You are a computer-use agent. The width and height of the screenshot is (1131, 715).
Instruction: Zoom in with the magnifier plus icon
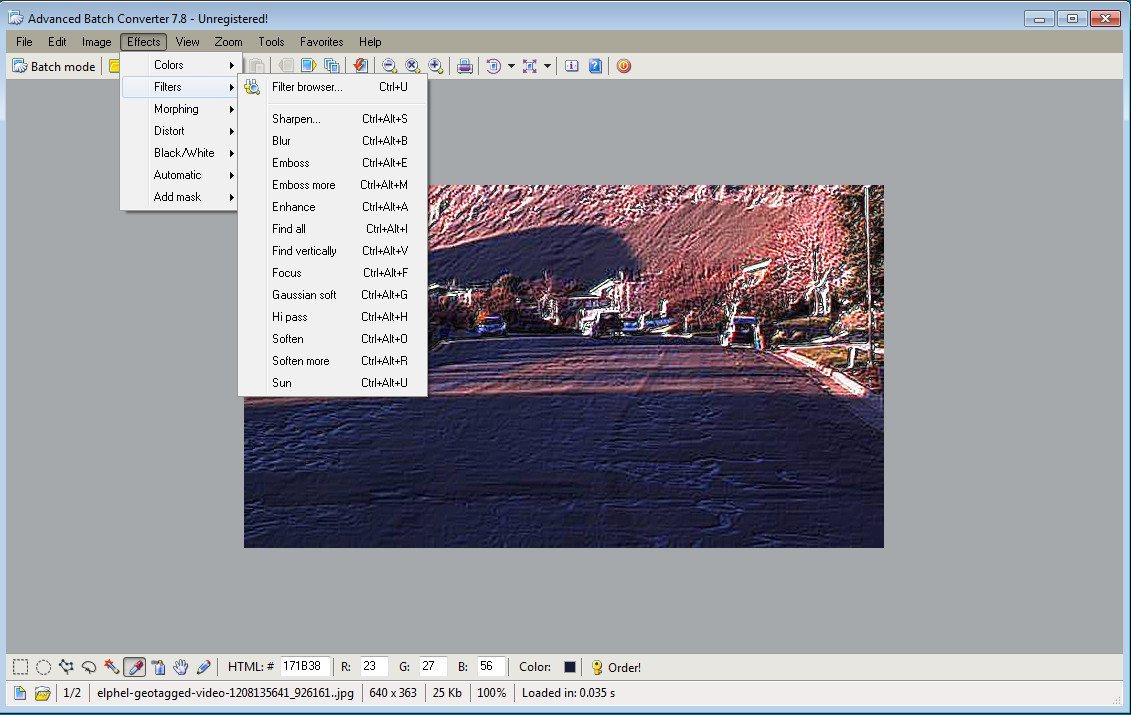point(437,65)
